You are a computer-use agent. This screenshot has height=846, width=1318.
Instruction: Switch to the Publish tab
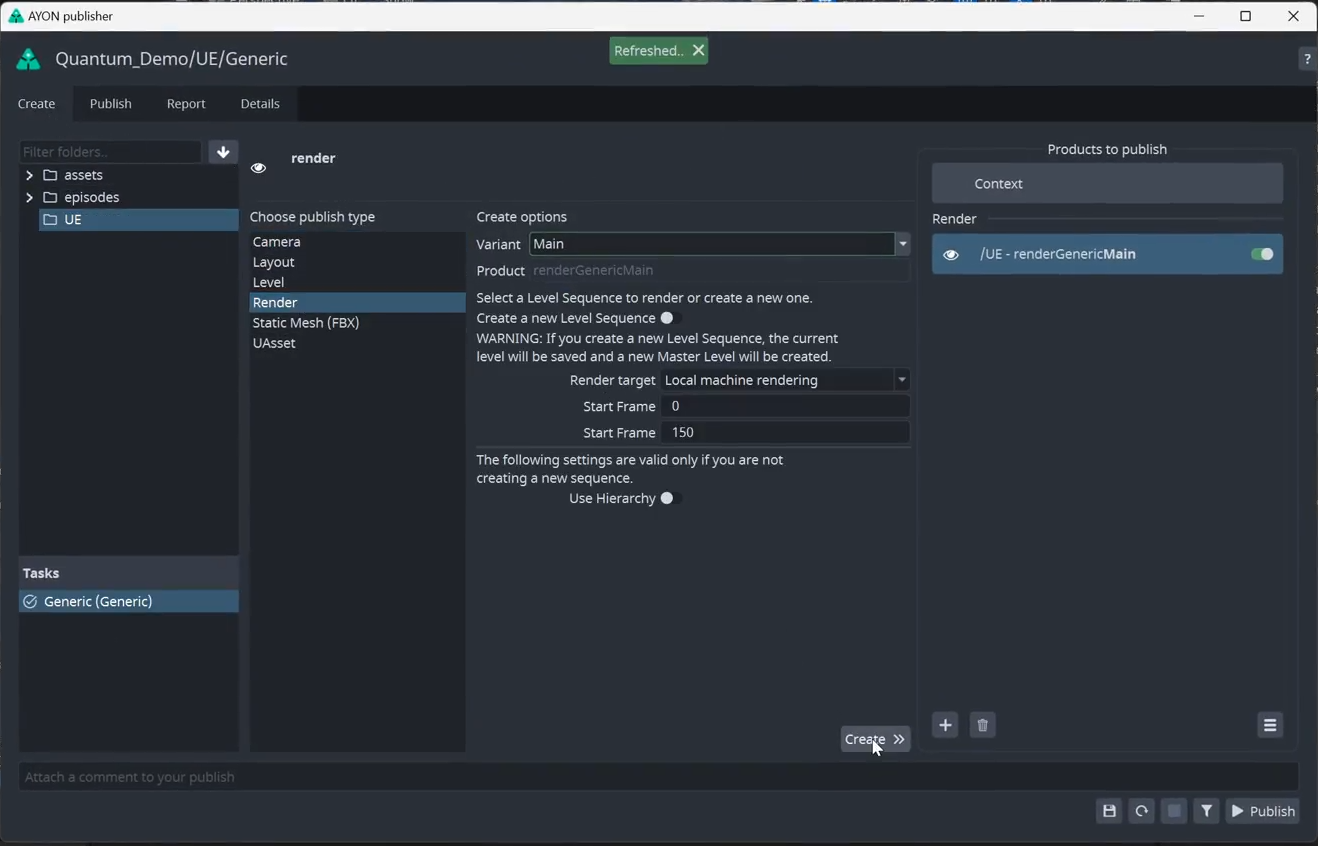(x=110, y=104)
